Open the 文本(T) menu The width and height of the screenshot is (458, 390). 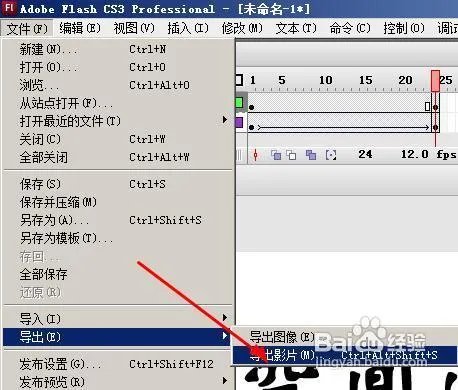296,28
